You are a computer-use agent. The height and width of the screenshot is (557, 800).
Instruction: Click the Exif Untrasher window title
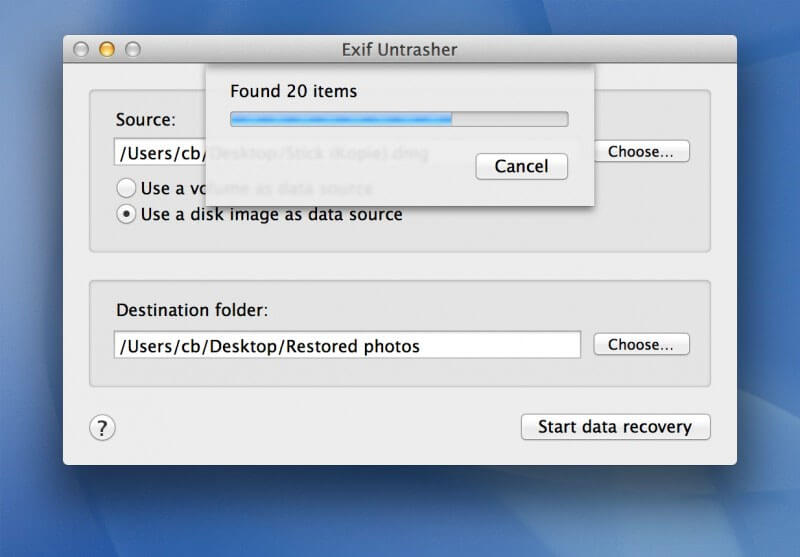click(399, 49)
